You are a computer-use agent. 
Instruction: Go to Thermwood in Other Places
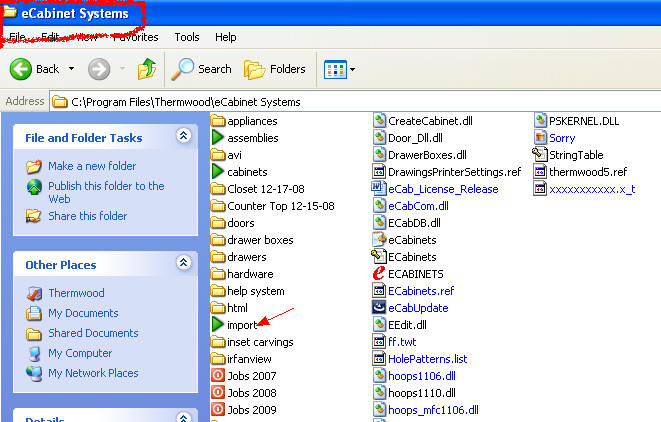tap(76, 293)
